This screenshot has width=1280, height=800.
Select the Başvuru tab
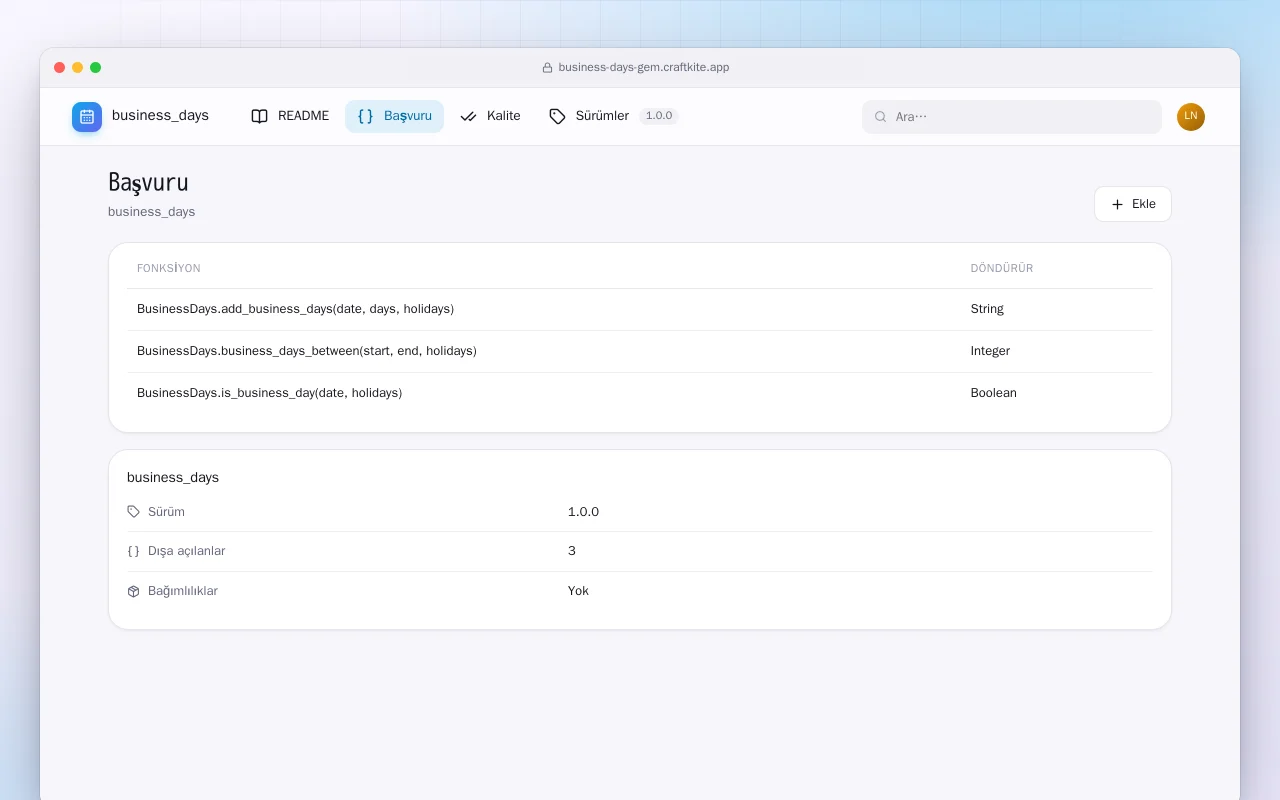pos(394,116)
